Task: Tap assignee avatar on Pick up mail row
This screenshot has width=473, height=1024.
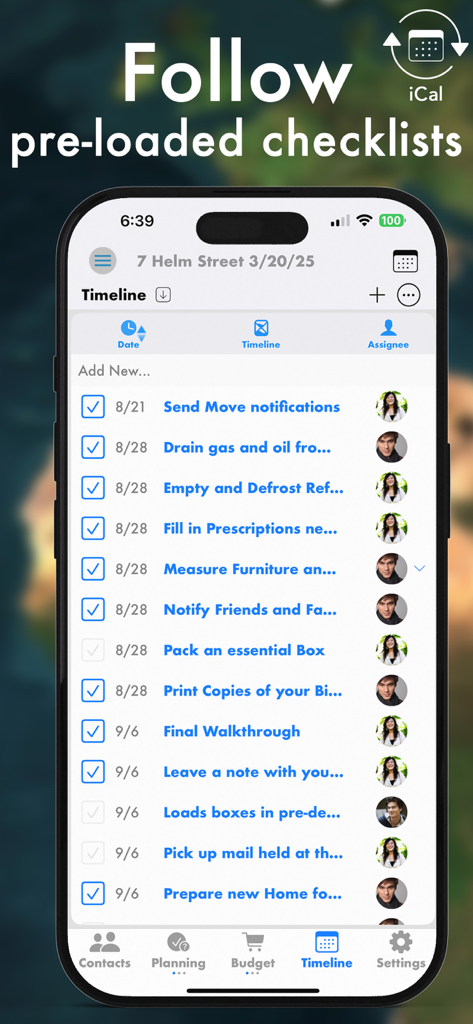Action: (x=391, y=853)
